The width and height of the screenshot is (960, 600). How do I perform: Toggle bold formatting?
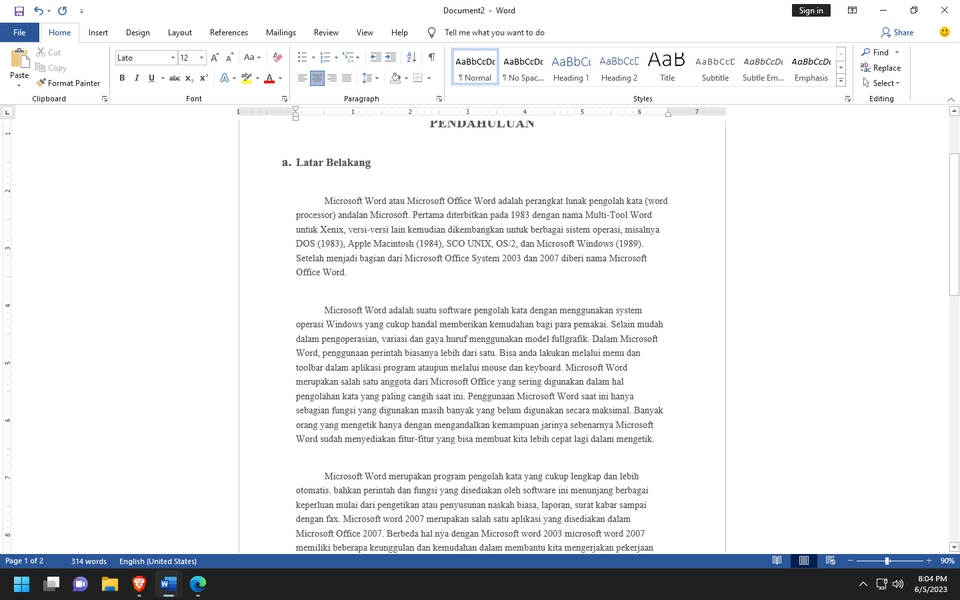[122, 78]
